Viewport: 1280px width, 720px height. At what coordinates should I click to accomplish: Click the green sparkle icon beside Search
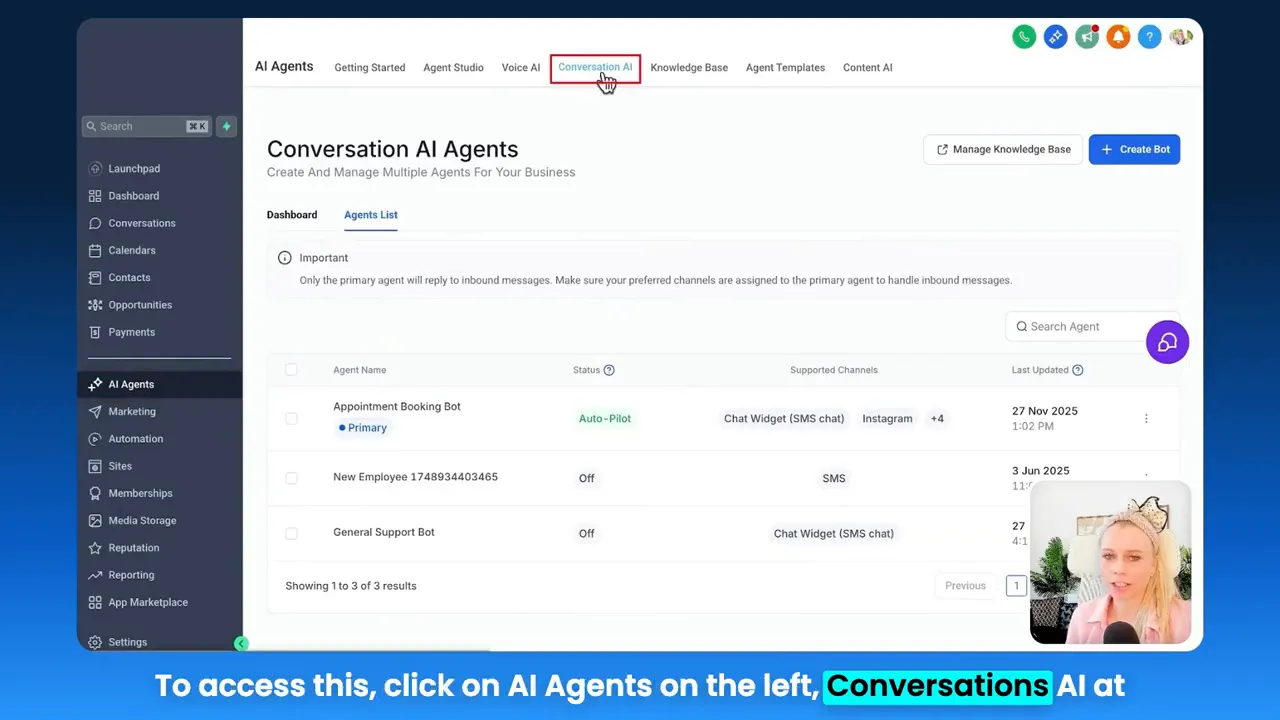pos(226,126)
